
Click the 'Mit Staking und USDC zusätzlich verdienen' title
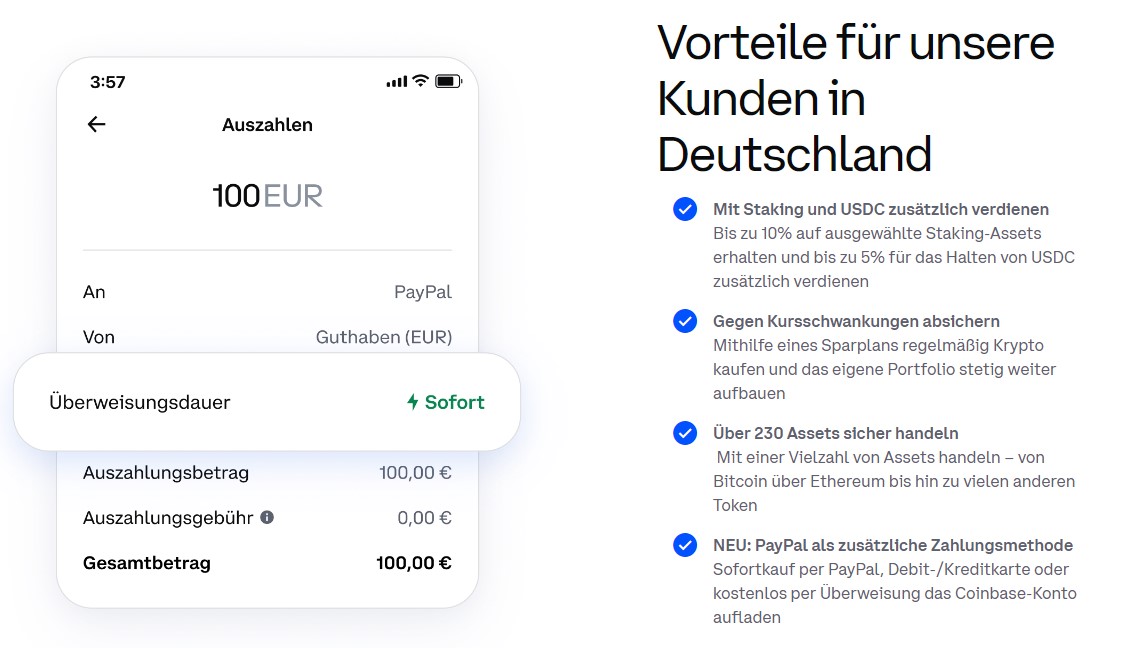tap(880, 209)
